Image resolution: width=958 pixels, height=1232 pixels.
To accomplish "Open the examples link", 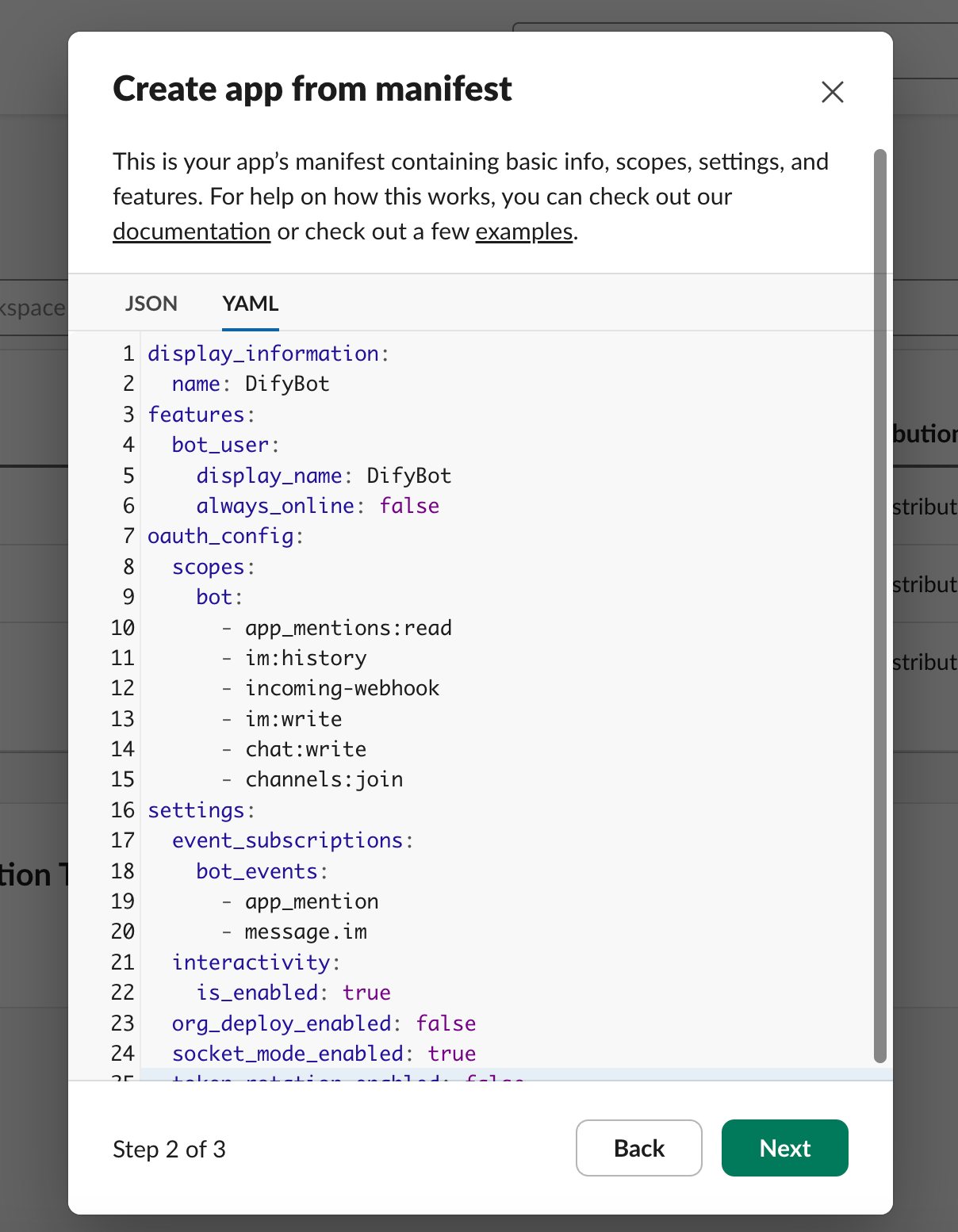I will pos(523,231).
